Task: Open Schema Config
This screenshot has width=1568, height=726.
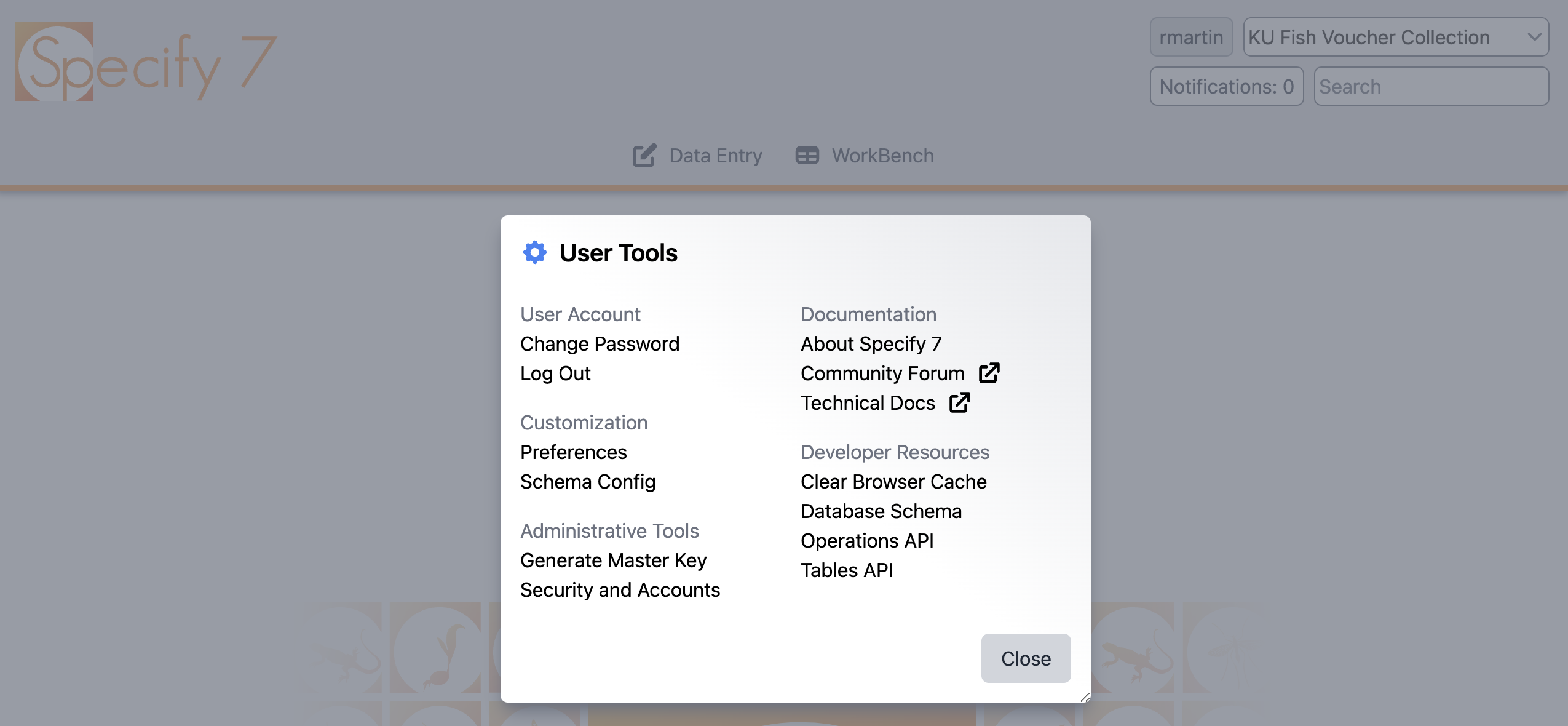Action: coord(588,481)
